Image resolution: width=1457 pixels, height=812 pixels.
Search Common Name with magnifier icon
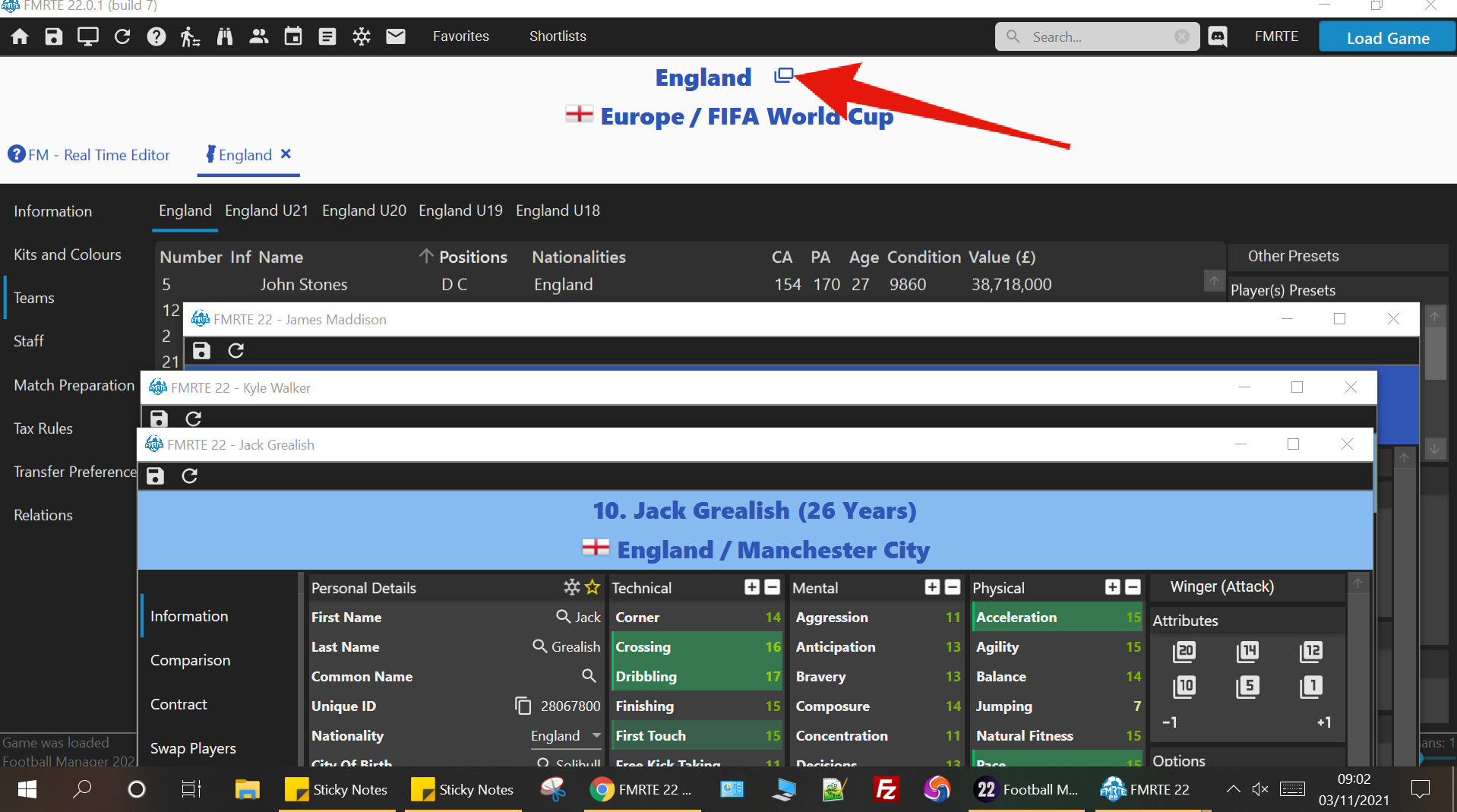coord(589,675)
